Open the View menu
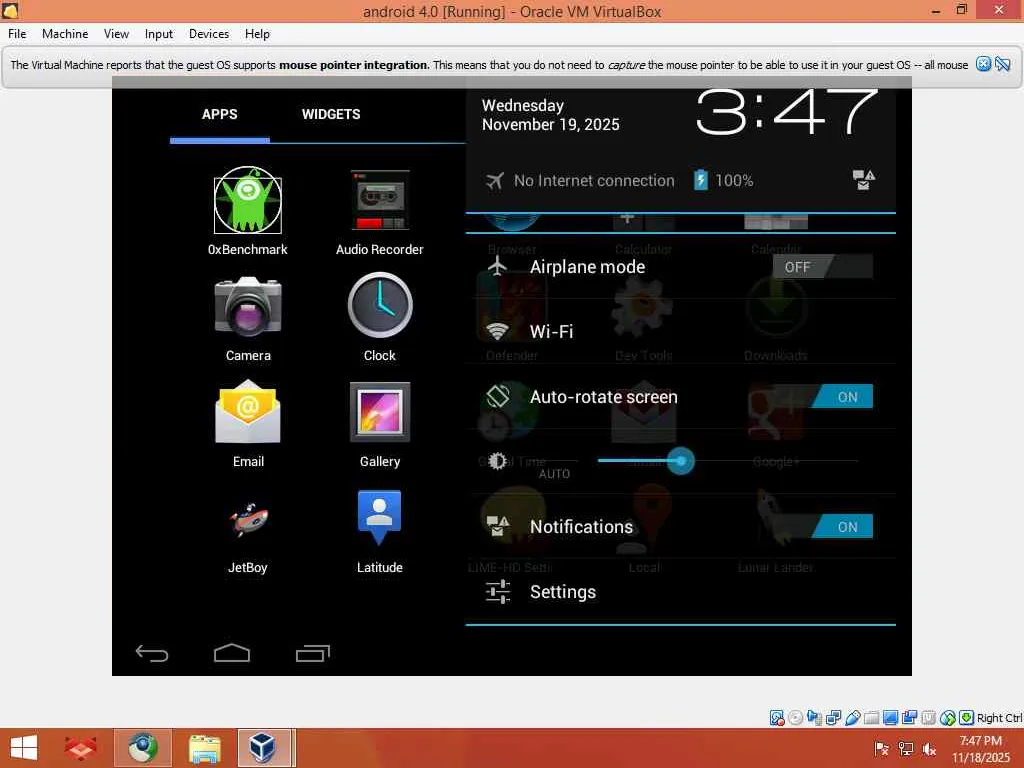The height and width of the screenshot is (768, 1024). point(116,34)
